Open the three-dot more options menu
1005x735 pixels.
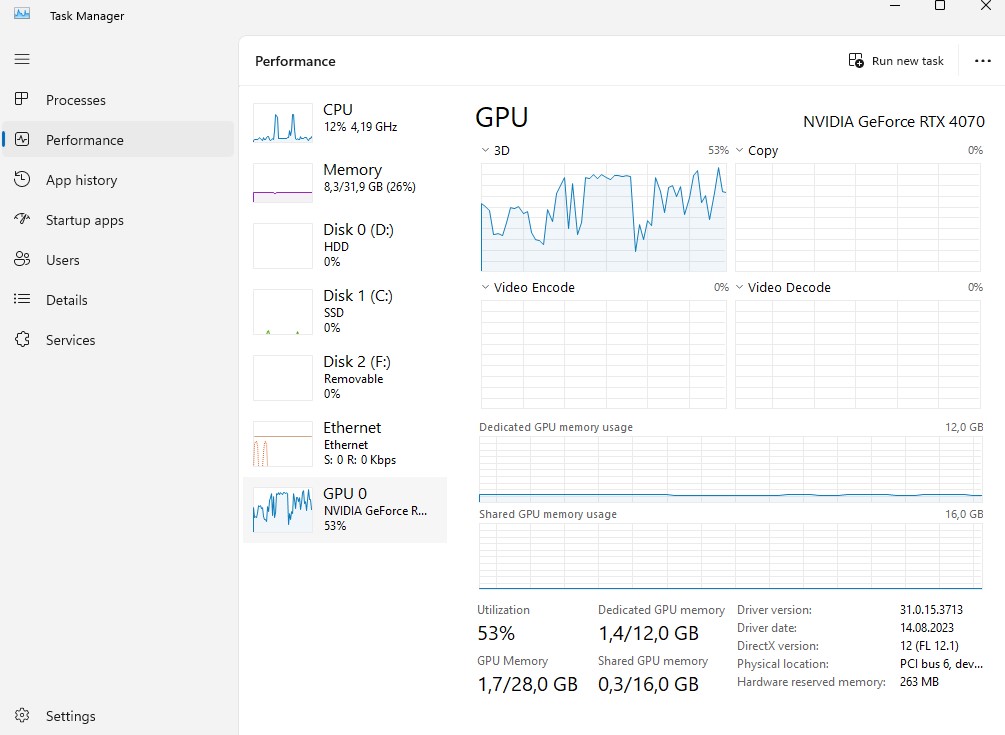982,61
